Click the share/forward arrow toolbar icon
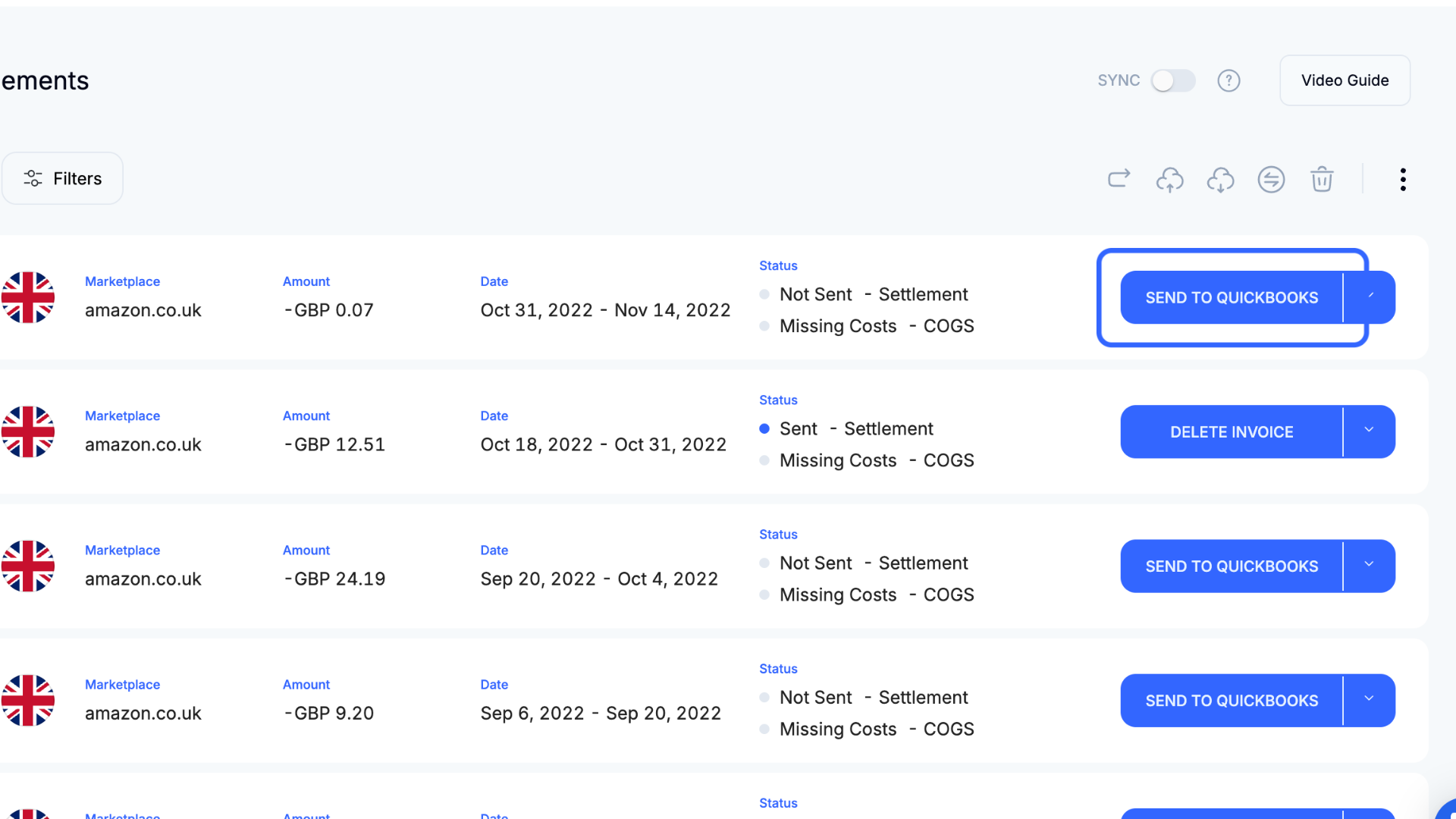The image size is (1456, 819). click(1119, 179)
